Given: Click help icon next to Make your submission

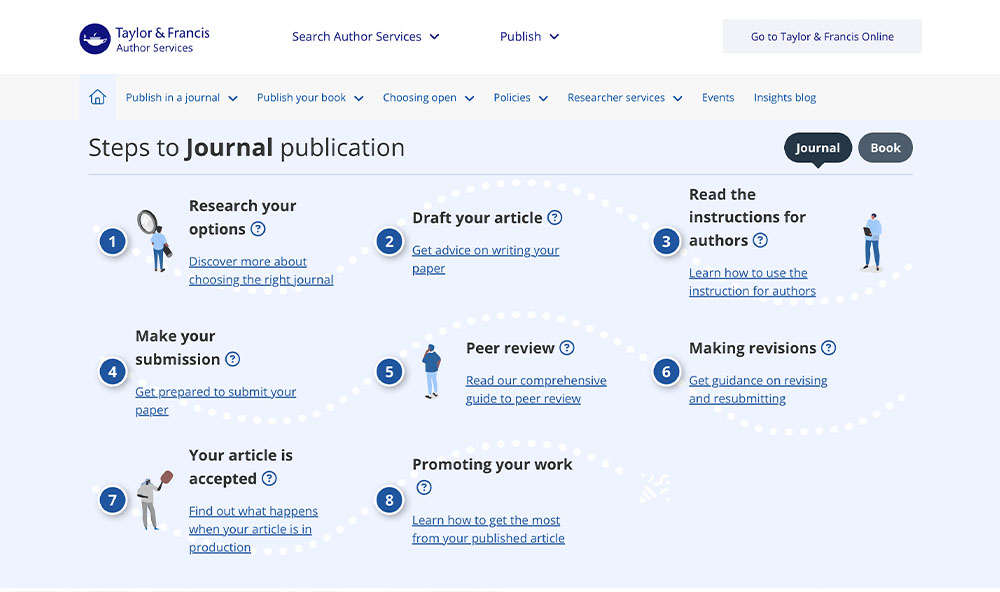Looking at the screenshot, I should pos(233,359).
